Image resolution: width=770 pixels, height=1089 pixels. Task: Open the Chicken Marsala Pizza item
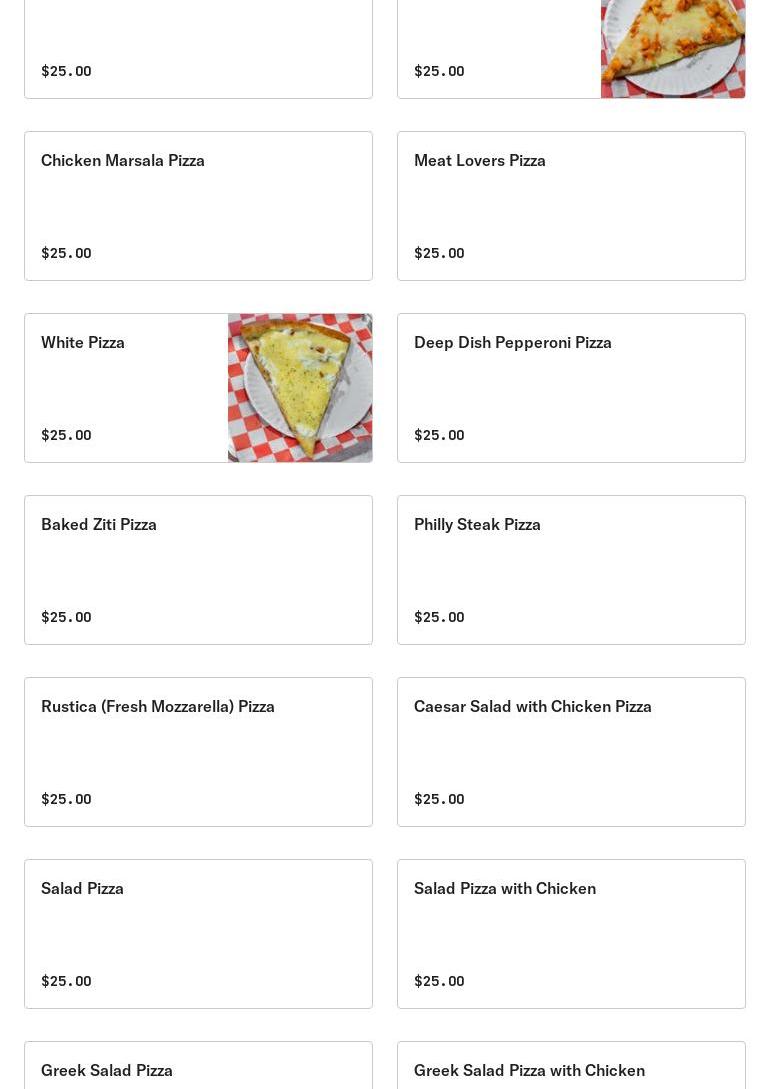123,161
